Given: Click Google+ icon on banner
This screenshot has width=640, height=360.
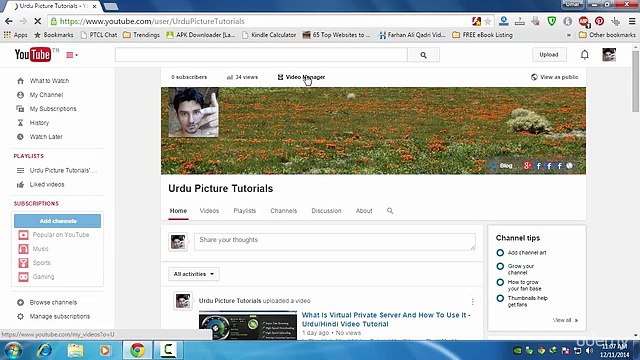Looking at the screenshot, I should pyautogui.click(x=527, y=166).
